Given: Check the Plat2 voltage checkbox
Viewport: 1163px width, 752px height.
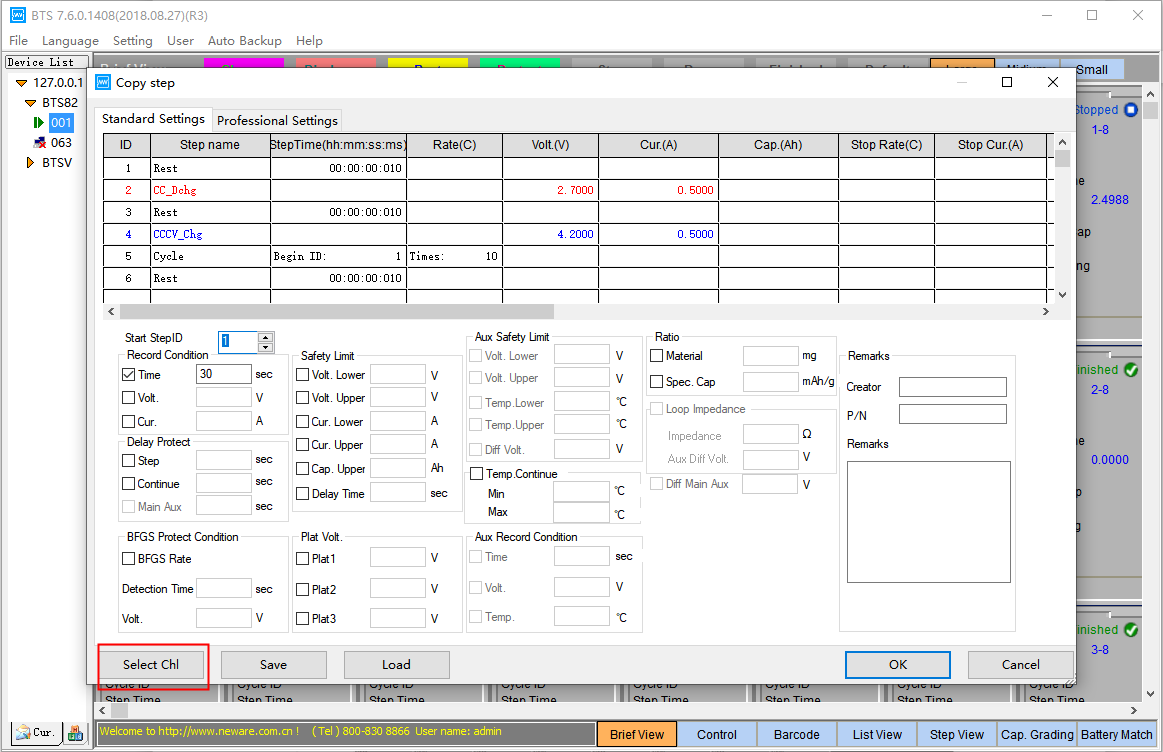Looking at the screenshot, I should 303,590.
